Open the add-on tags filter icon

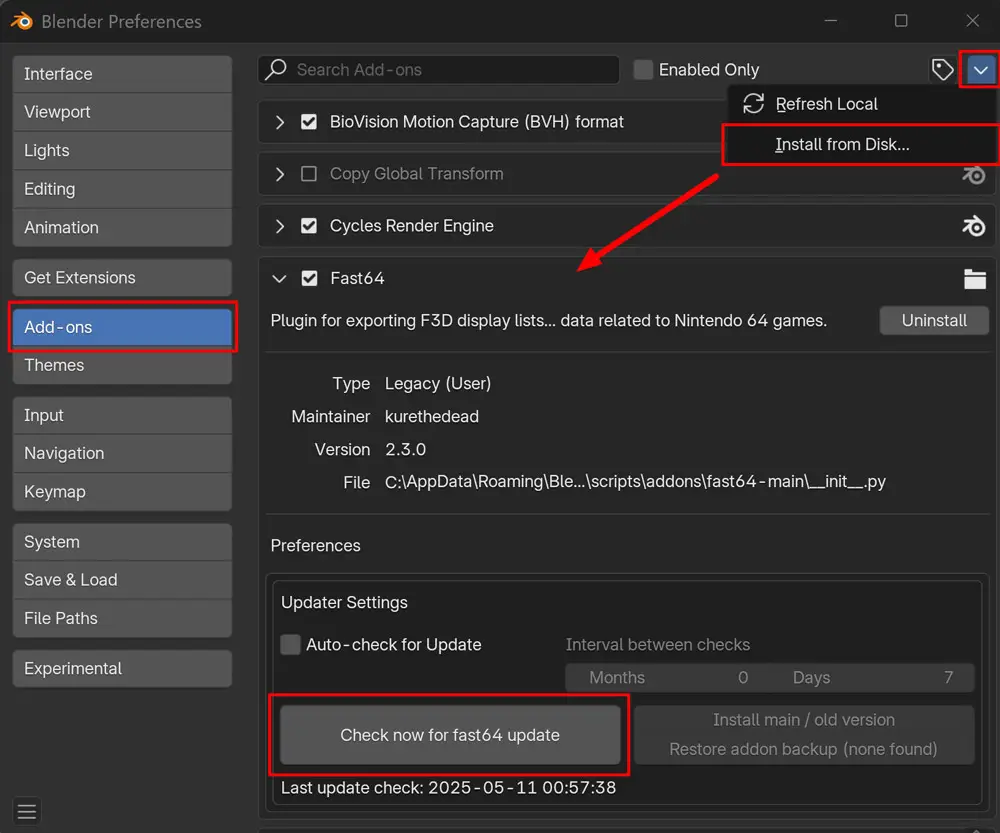[x=942, y=70]
